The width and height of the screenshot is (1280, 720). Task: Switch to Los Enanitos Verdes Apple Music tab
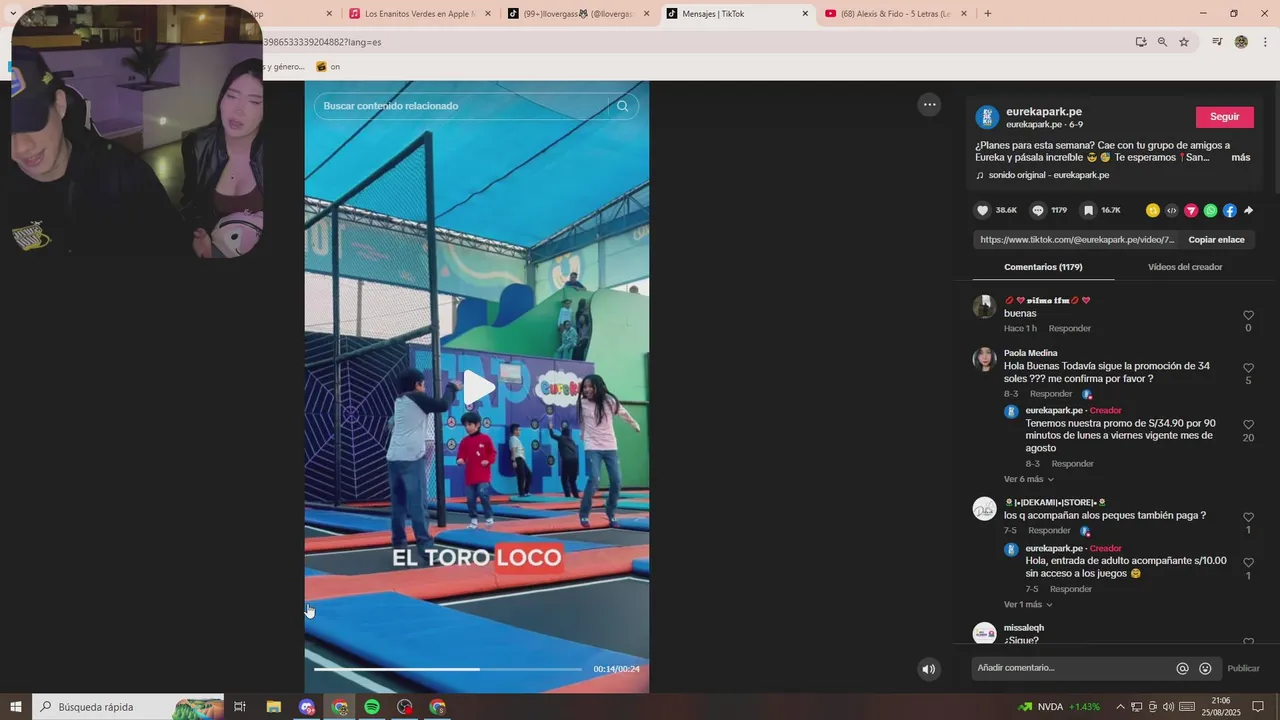pyautogui.click(x=420, y=14)
